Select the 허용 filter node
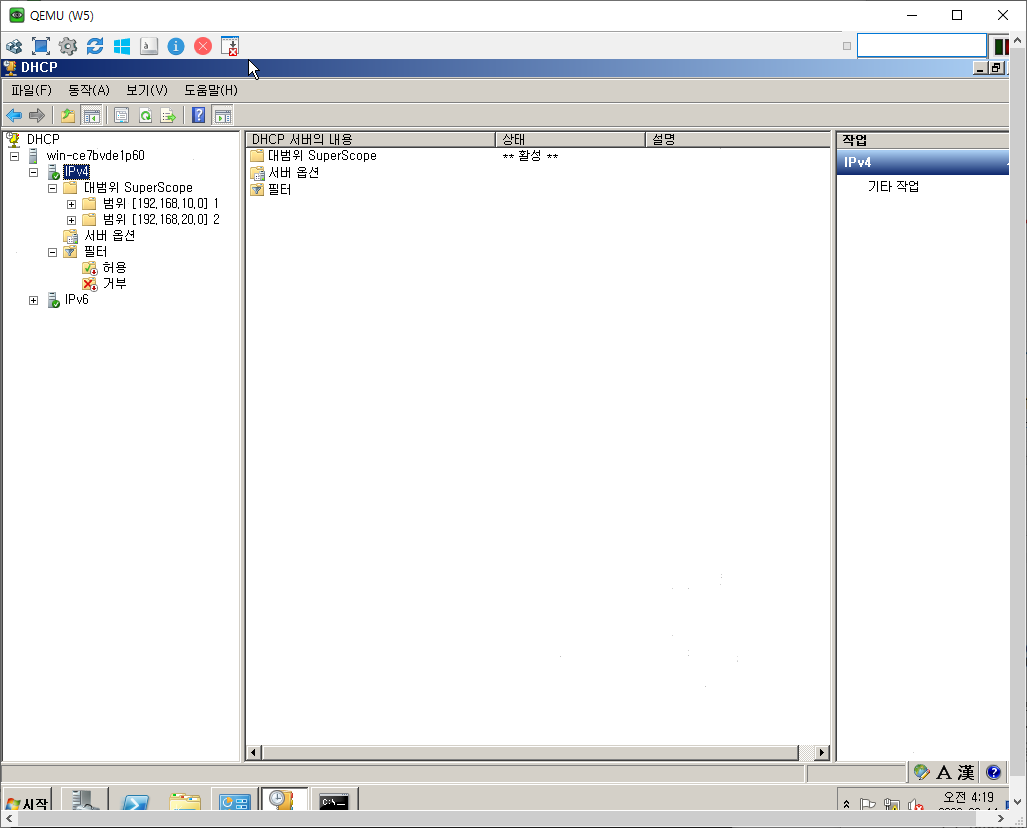The height and width of the screenshot is (828, 1027). click(x=114, y=267)
